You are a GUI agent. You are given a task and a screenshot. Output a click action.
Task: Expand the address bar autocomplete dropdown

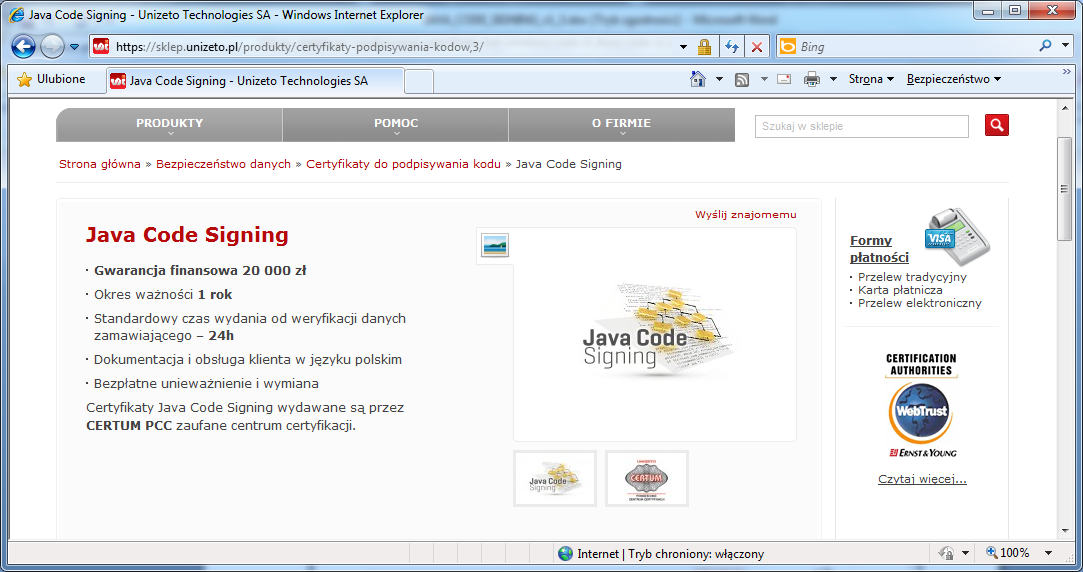[683, 47]
